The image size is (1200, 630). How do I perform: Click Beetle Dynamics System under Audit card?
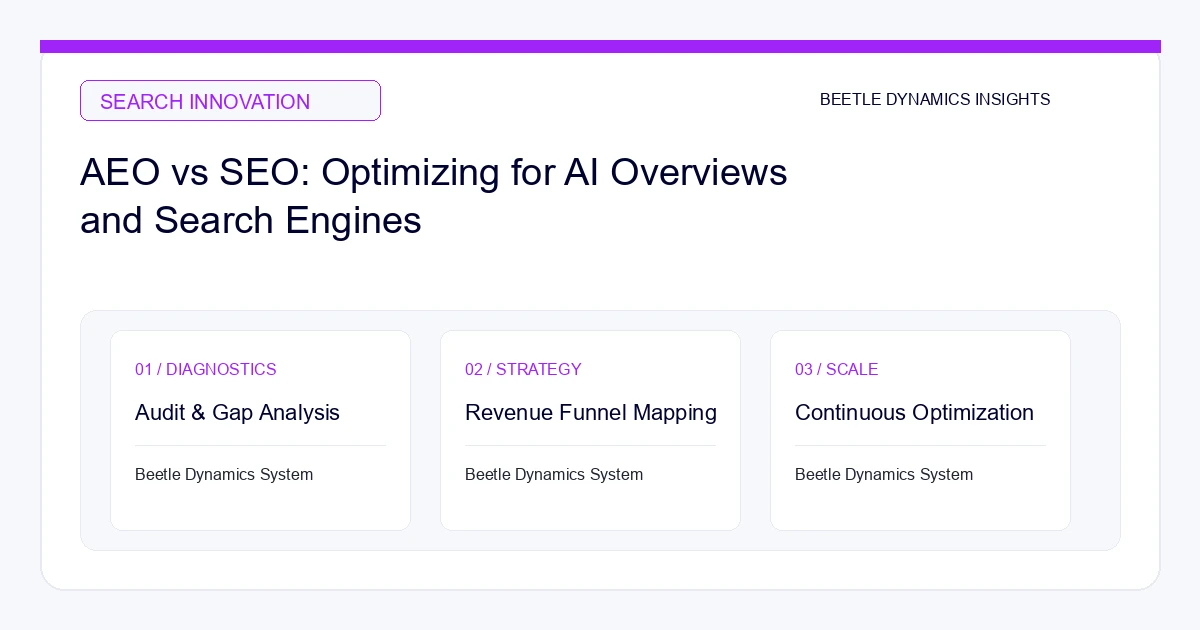(x=224, y=475)
